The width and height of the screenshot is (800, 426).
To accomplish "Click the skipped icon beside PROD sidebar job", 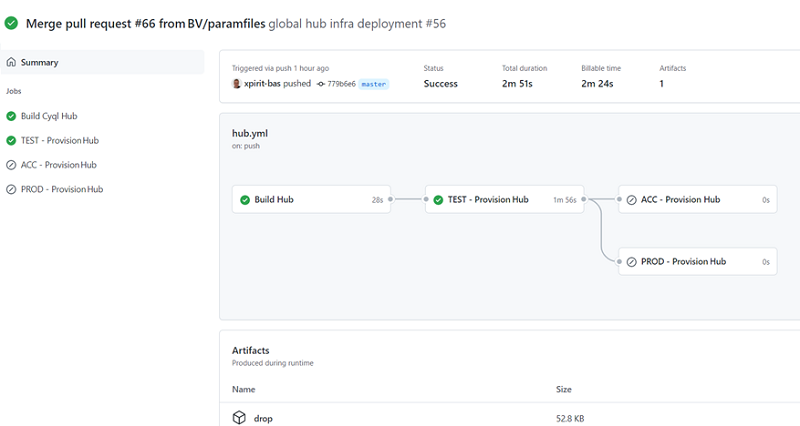I will (x=11, y=189).
